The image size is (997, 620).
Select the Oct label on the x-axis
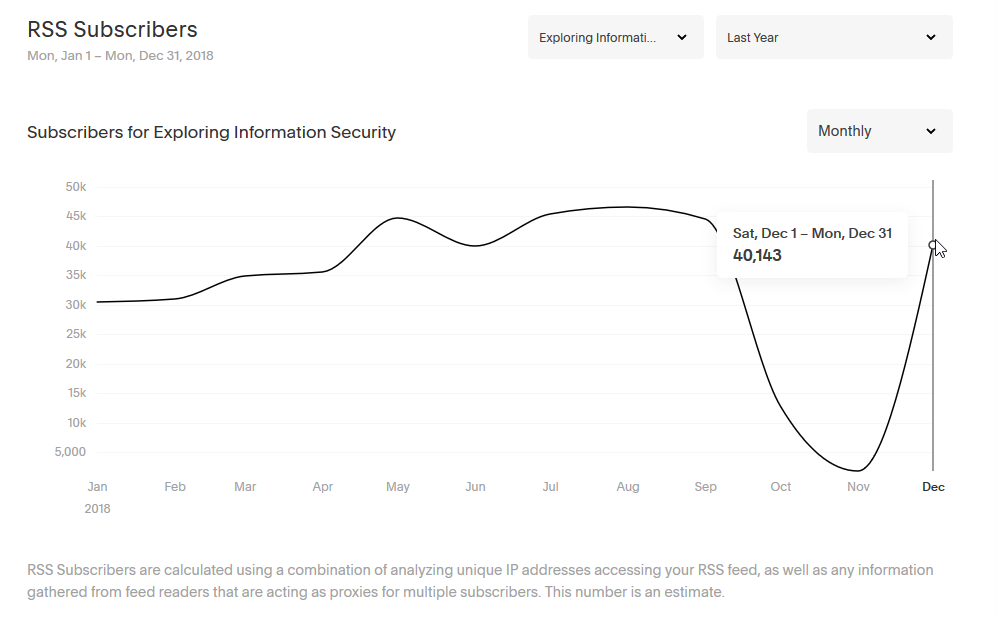[x=781, y=486]
